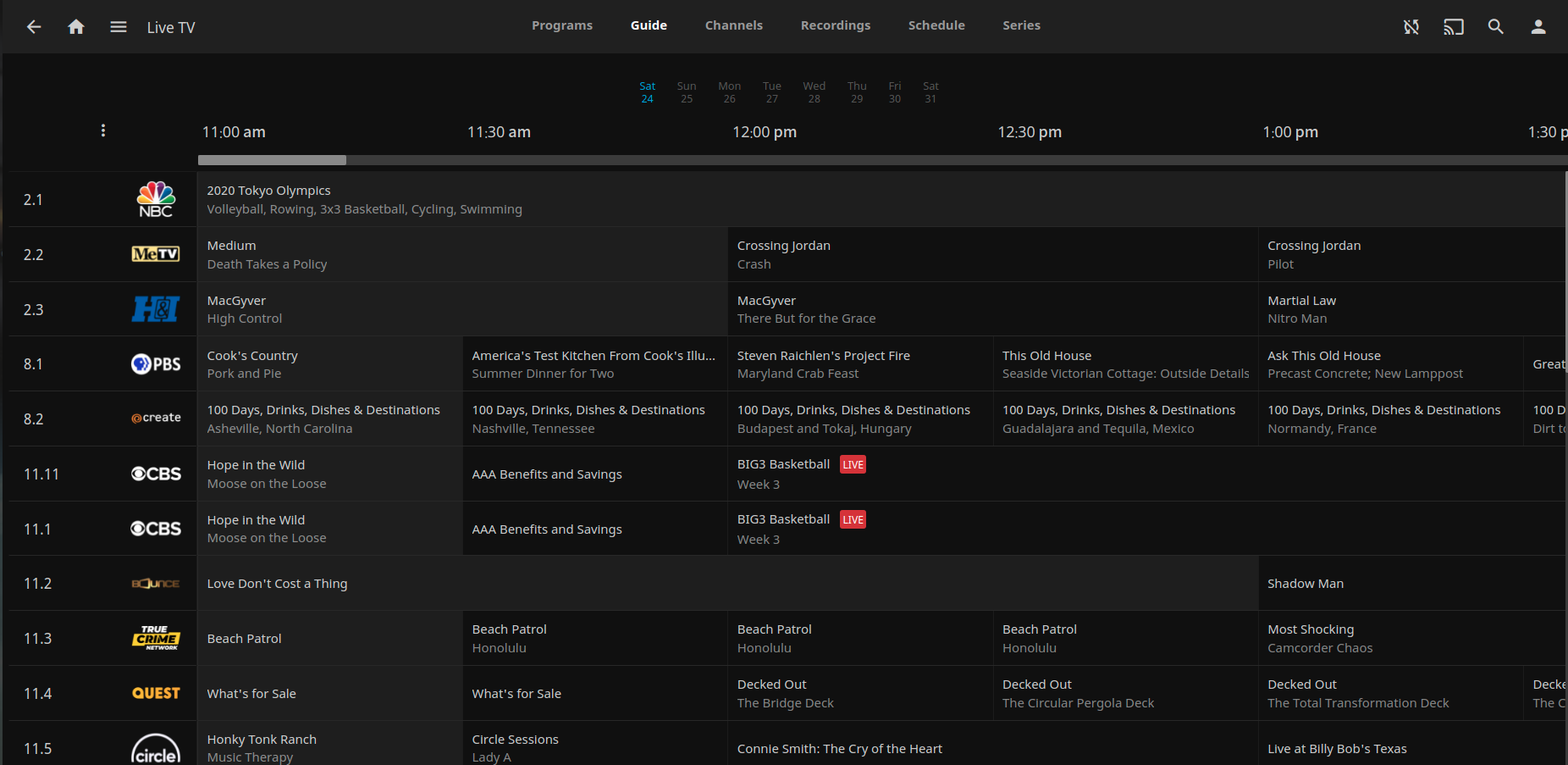Open Asheville, North Carolina episode

pyautogui.click(x=330, y=419)
